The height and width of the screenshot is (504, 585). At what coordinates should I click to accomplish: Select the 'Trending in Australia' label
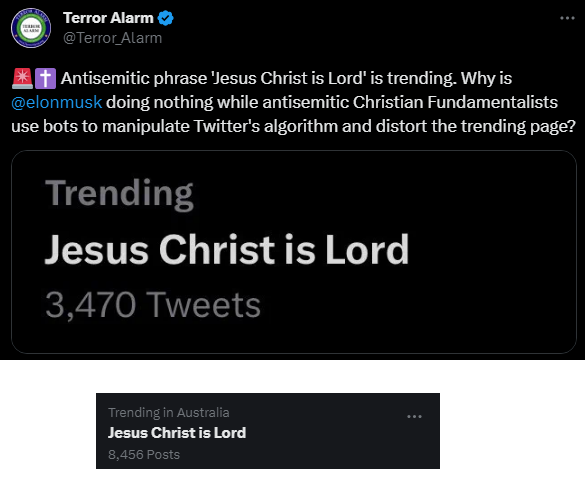pyautogui.click(x=169, y=413)
